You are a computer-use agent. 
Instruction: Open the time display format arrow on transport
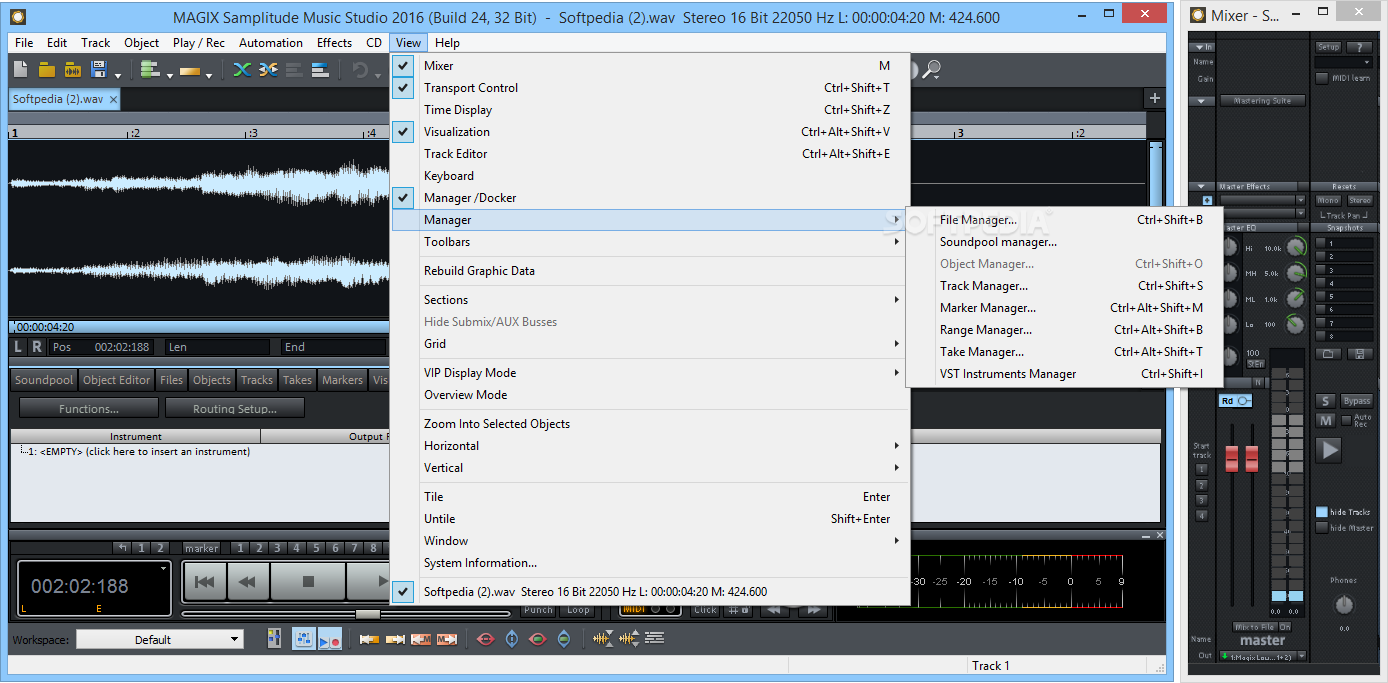click(164, 568)
